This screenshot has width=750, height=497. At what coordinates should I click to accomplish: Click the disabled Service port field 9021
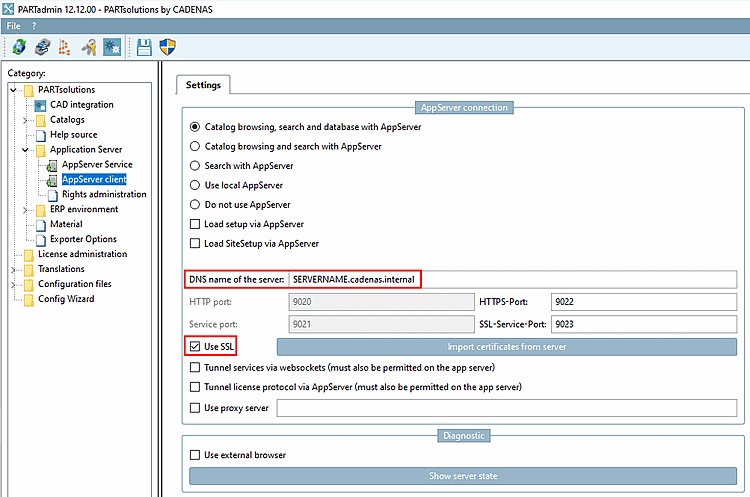[x=381, y=324]
